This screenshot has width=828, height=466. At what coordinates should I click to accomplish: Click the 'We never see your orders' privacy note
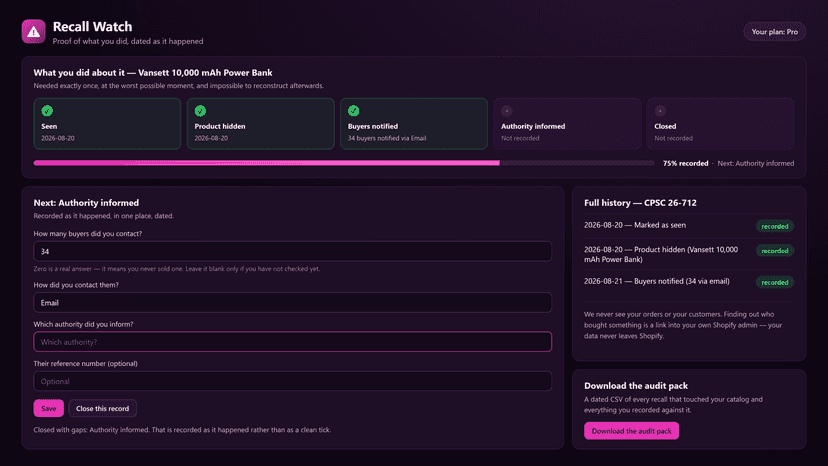coord(683,325)
